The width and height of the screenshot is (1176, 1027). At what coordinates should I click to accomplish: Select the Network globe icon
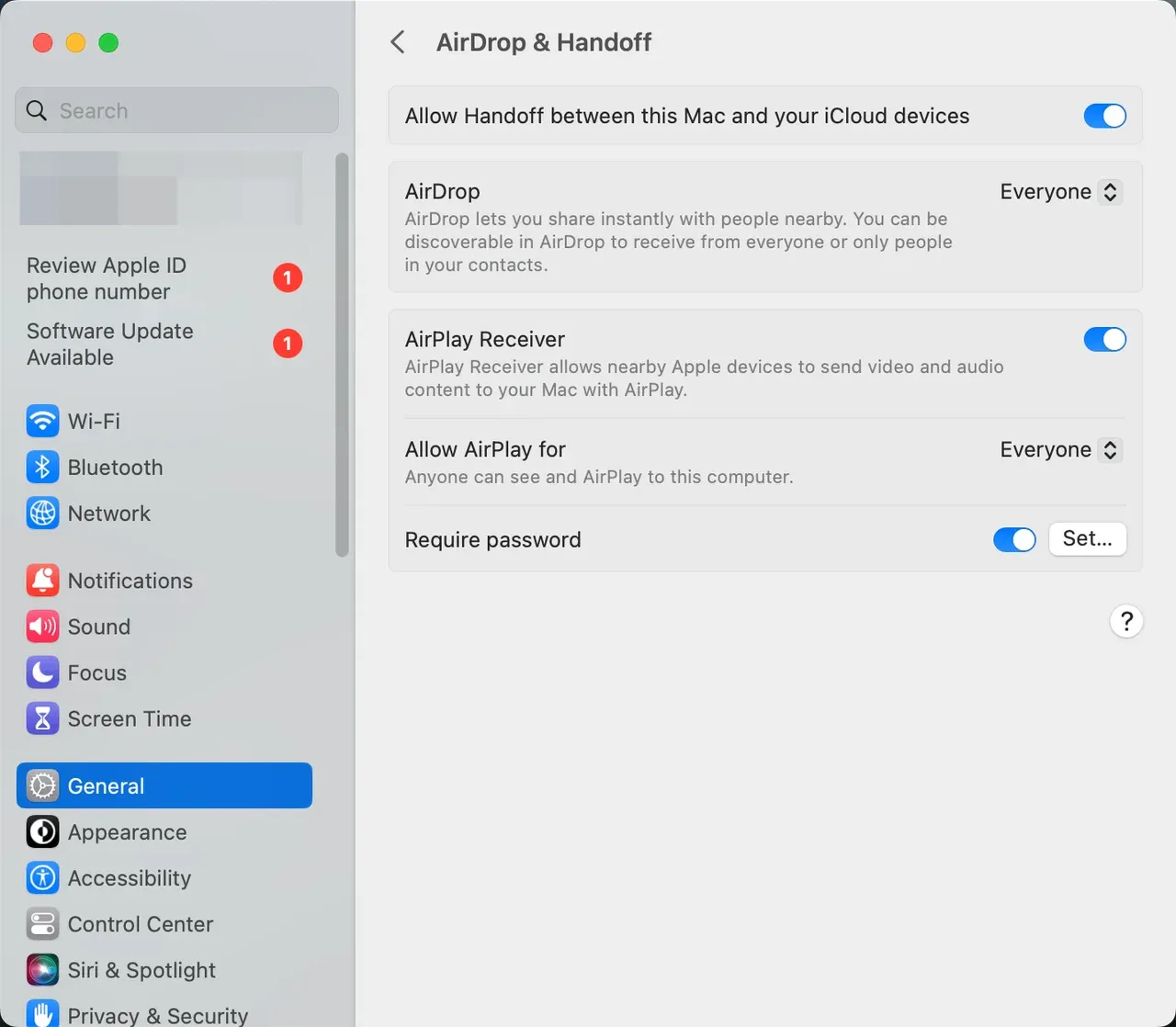click(x=42, y=513)
